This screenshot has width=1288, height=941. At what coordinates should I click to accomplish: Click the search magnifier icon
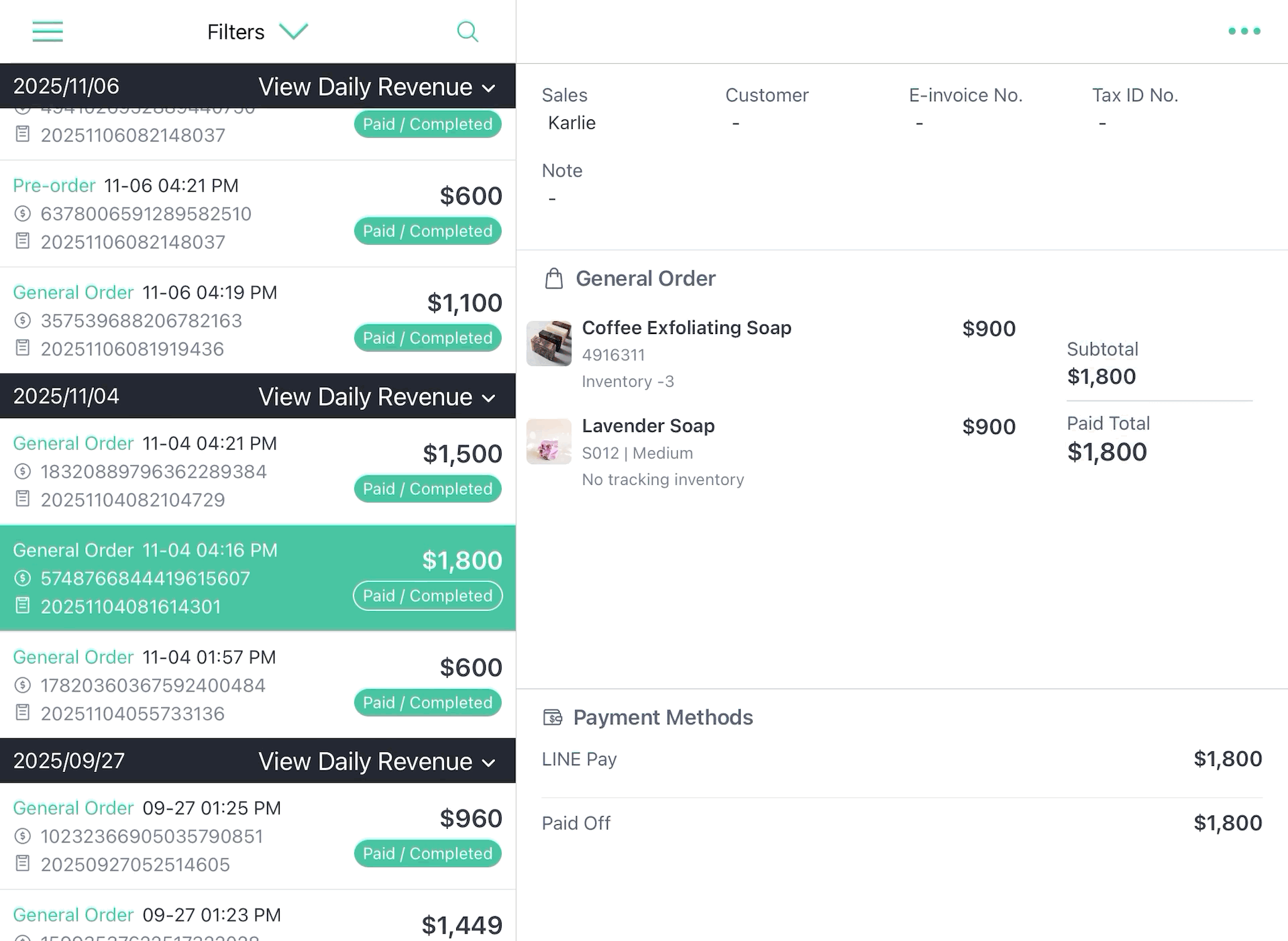(x=468, y=32)
